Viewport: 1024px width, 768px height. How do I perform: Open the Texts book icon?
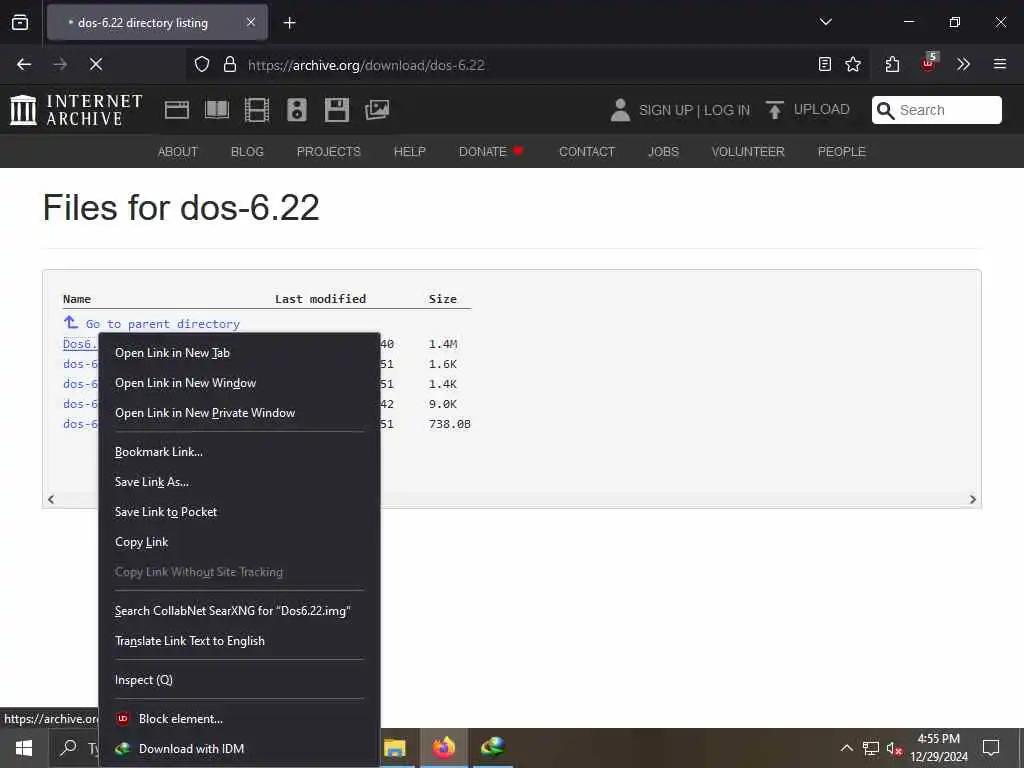tap(217, 110)
